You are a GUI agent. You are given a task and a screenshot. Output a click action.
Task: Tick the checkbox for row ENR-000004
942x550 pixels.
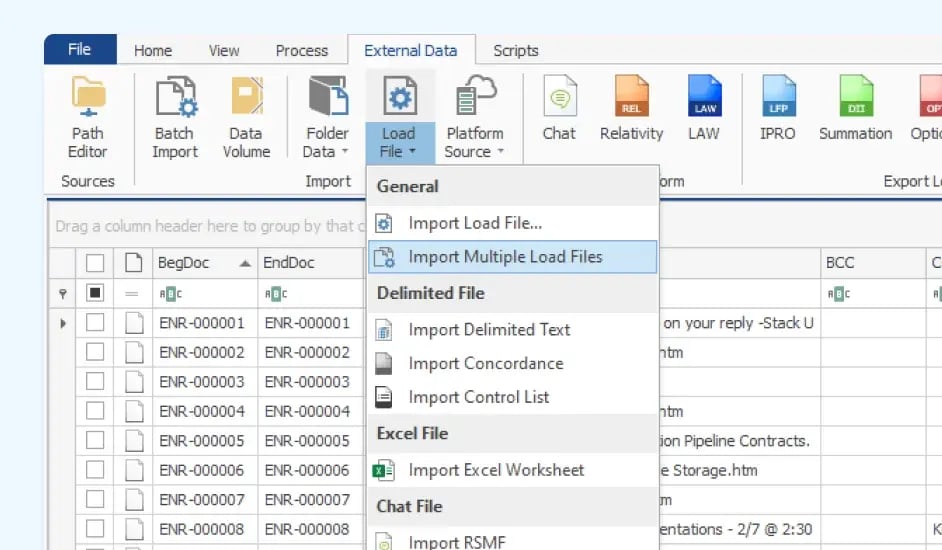pos(95,411)
